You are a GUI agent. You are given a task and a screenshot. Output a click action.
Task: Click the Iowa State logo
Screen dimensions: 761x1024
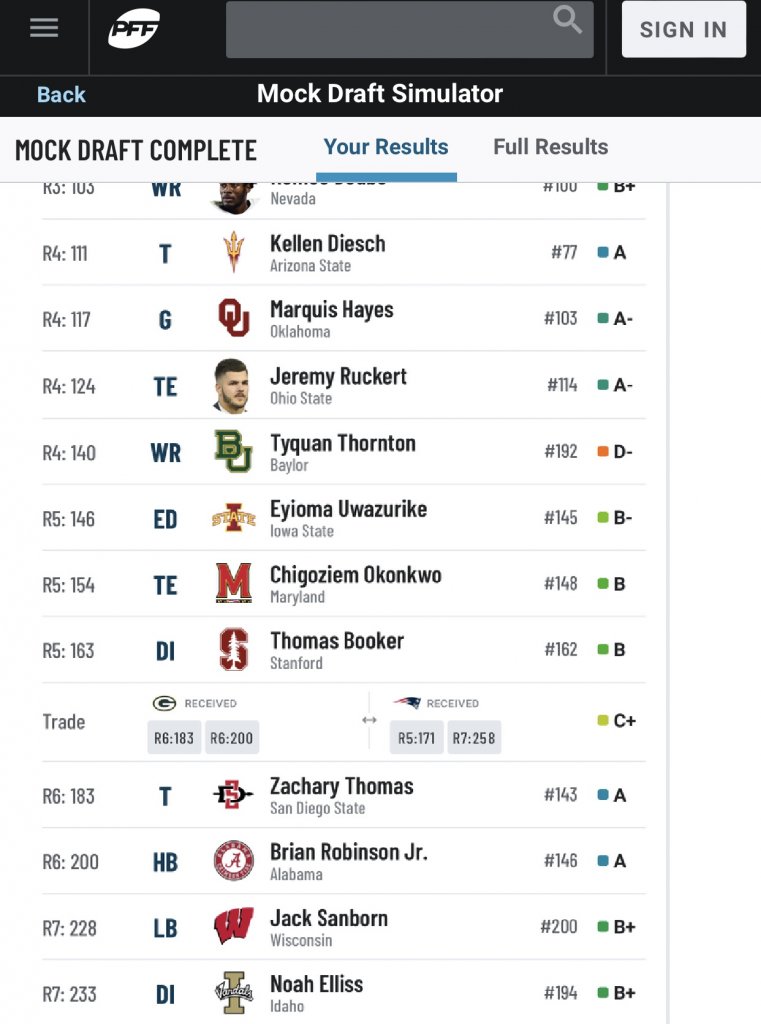233,517
